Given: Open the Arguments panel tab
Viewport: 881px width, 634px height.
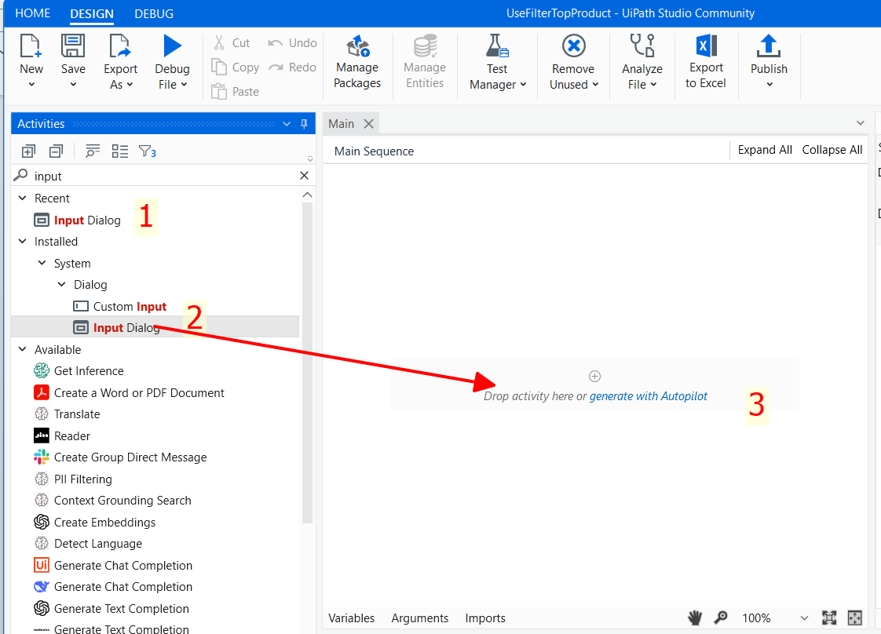Looking at the screenshot, I should click(420, 618).
